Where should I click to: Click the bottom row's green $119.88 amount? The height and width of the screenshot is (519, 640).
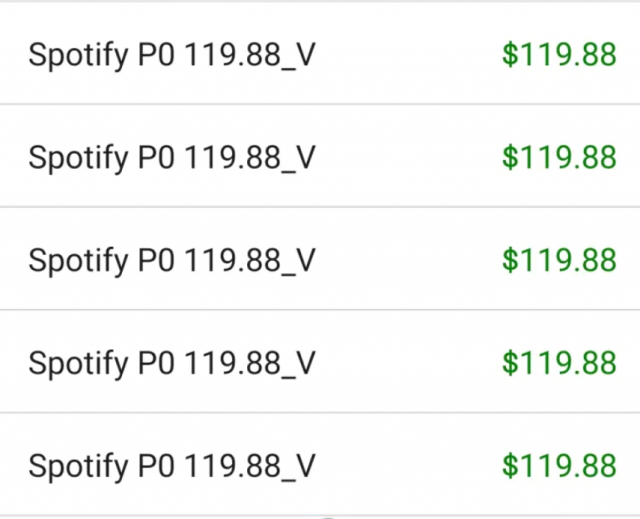[559, 466]
